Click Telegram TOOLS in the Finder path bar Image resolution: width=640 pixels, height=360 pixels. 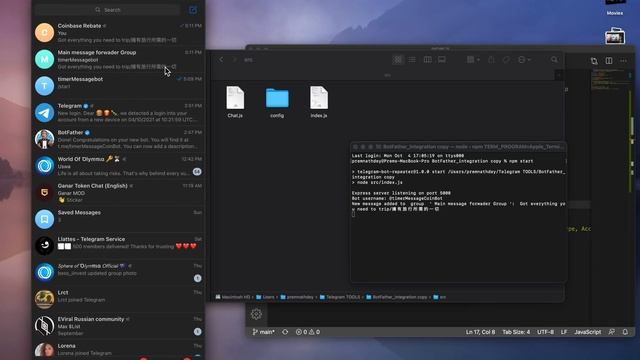tap(340, 297)
